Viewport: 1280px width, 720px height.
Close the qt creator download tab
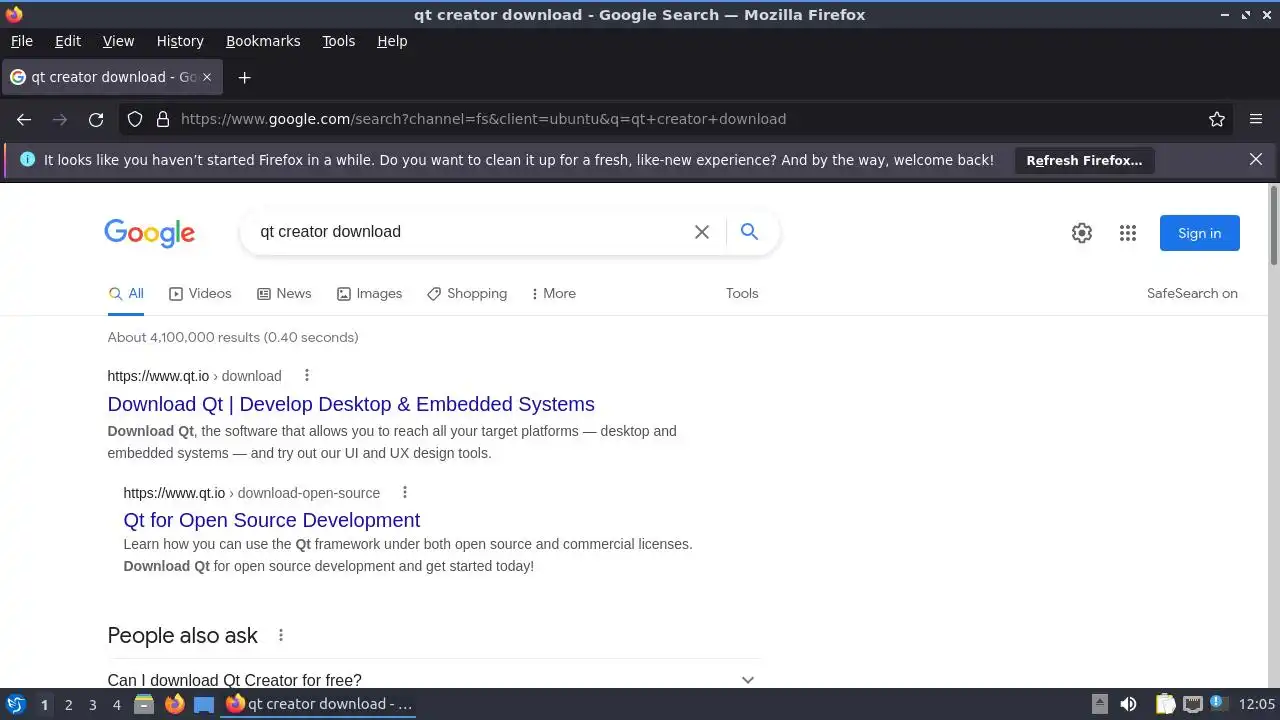coord(207,77)
